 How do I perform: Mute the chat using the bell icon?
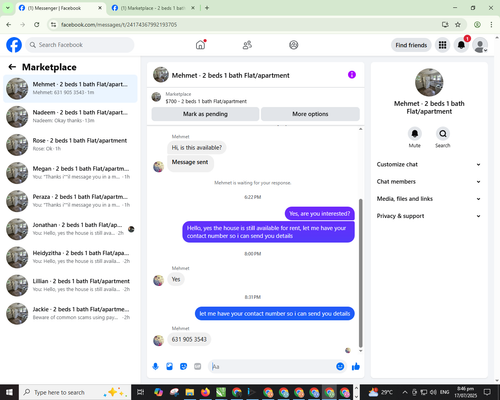(415, 134)
